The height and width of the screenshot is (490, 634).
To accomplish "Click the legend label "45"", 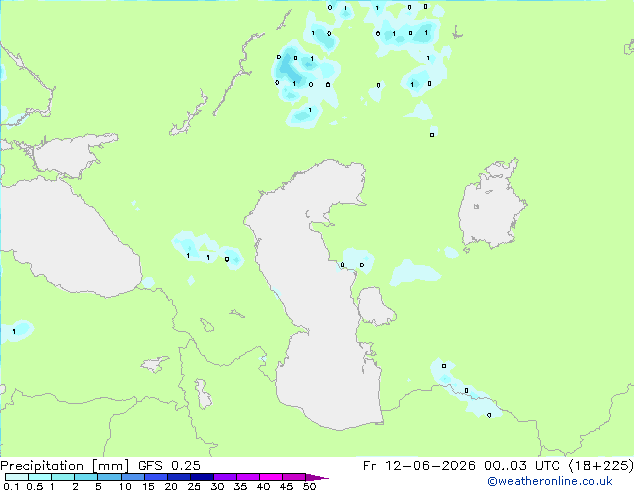I will 286,486.
